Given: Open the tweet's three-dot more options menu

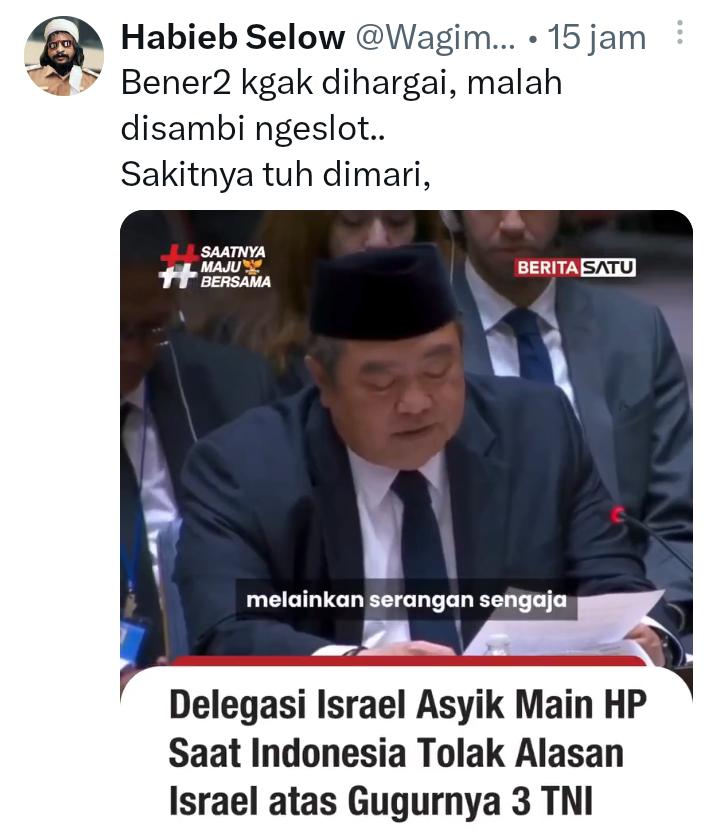Looking at the screenshot, I should [679, 33].
